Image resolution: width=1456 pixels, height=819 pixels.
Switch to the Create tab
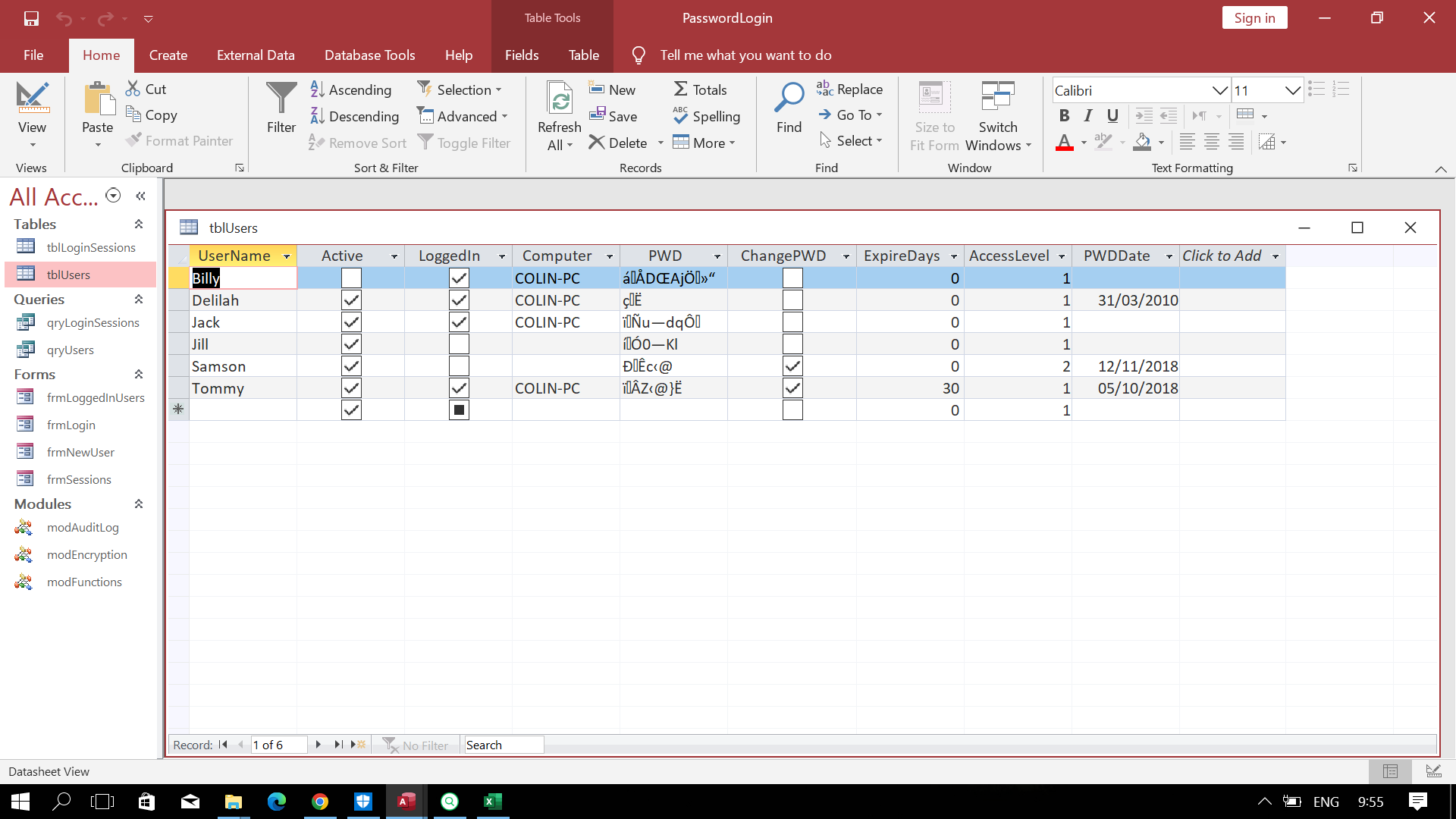coord(168,55)
